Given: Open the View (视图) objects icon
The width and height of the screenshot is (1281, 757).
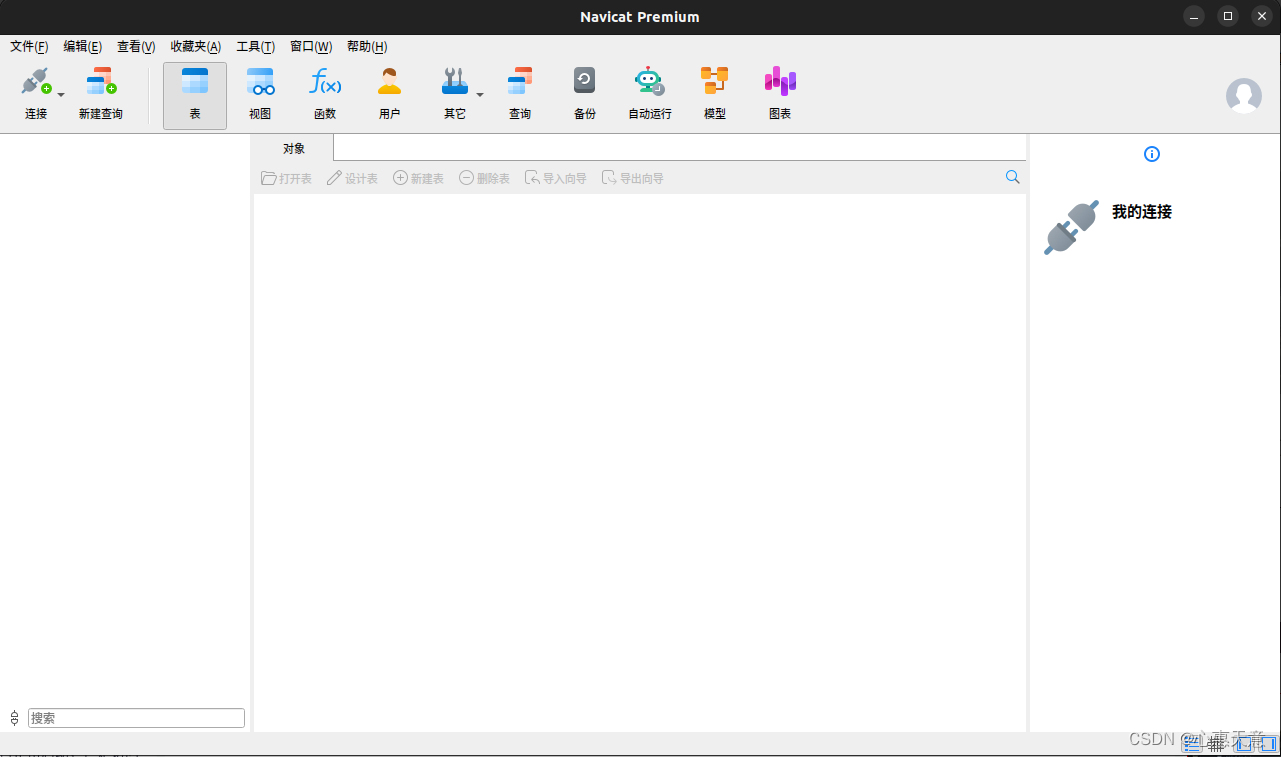Looking at the screenshot, I should pyautogui.click(x=260, y=81).
